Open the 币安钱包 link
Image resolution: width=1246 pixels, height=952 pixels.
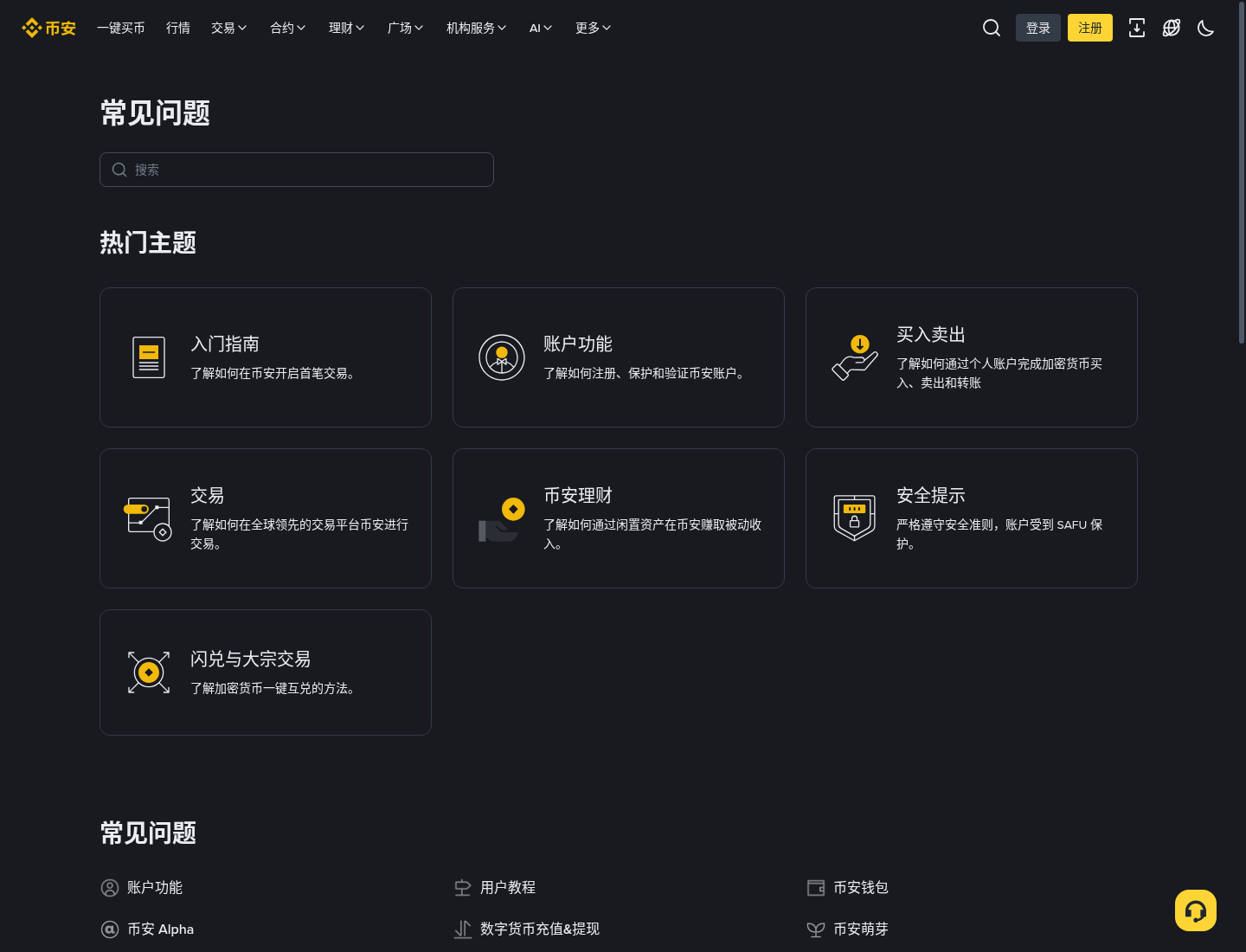861,888
